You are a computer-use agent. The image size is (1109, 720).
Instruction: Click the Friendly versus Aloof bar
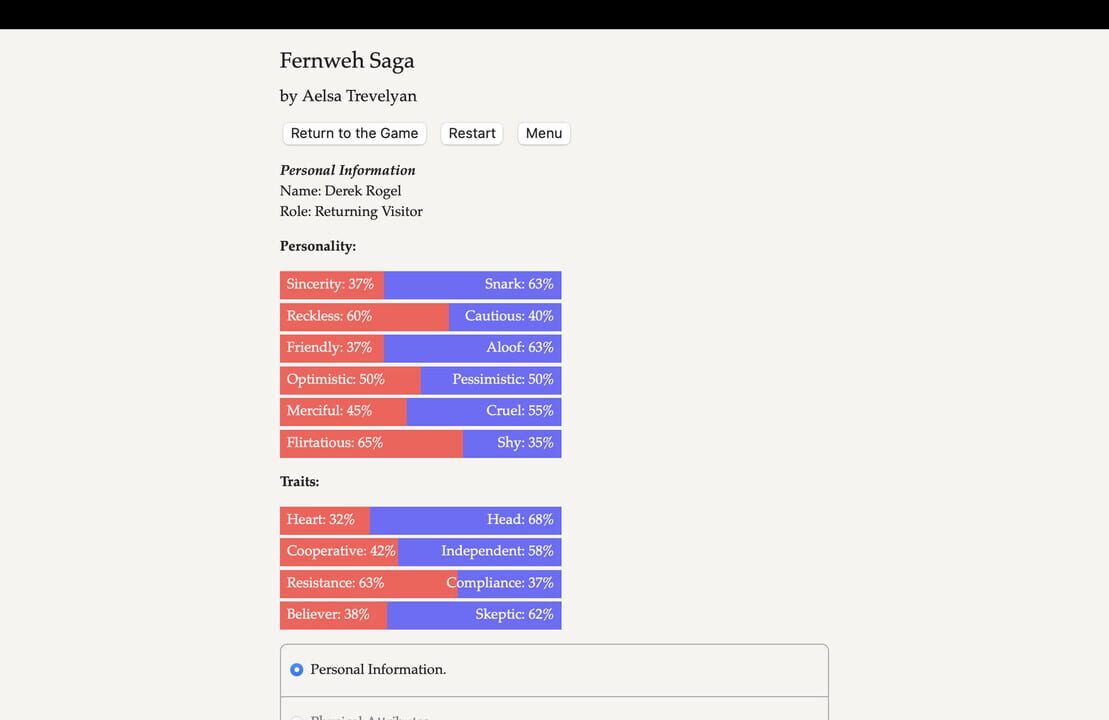pos(420,347)
